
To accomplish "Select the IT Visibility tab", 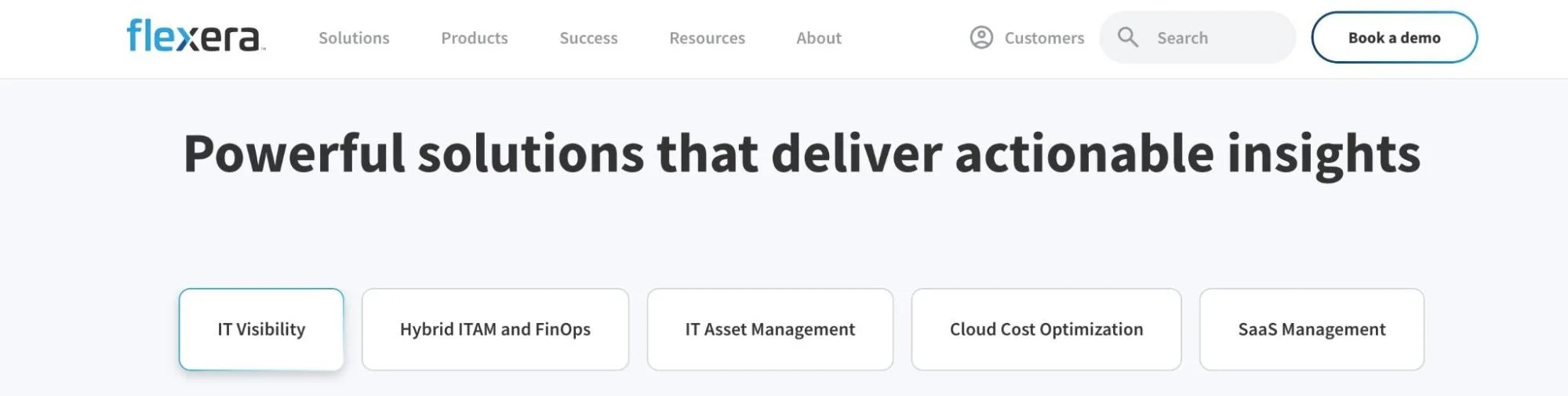I will (x=261, y=329).
